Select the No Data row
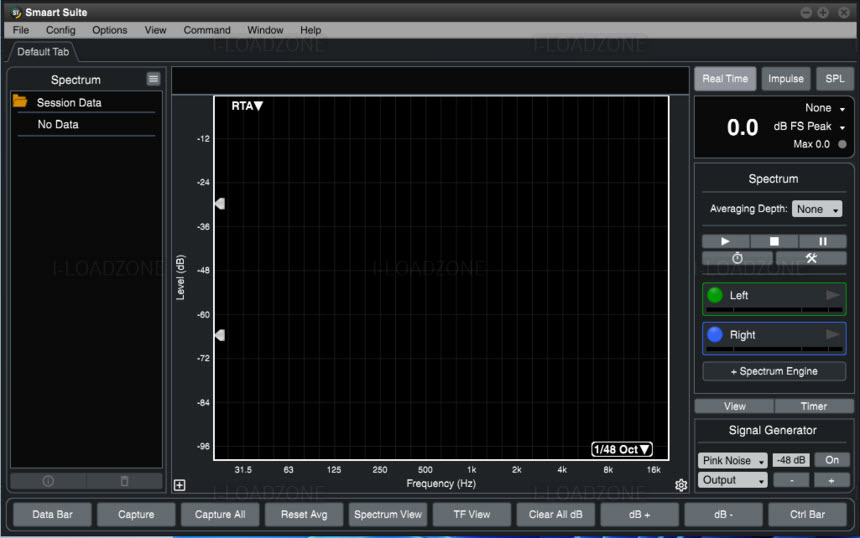This screenshot has height=538, width=860. pyautogui.click(x=86, y=124)
